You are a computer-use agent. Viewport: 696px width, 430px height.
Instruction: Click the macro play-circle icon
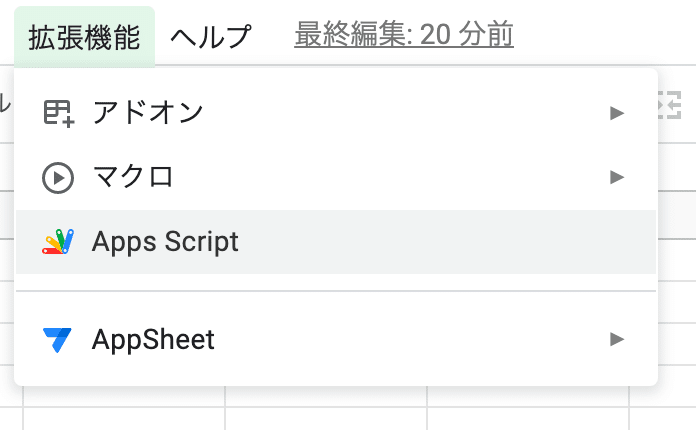click(x=58, y=178)
